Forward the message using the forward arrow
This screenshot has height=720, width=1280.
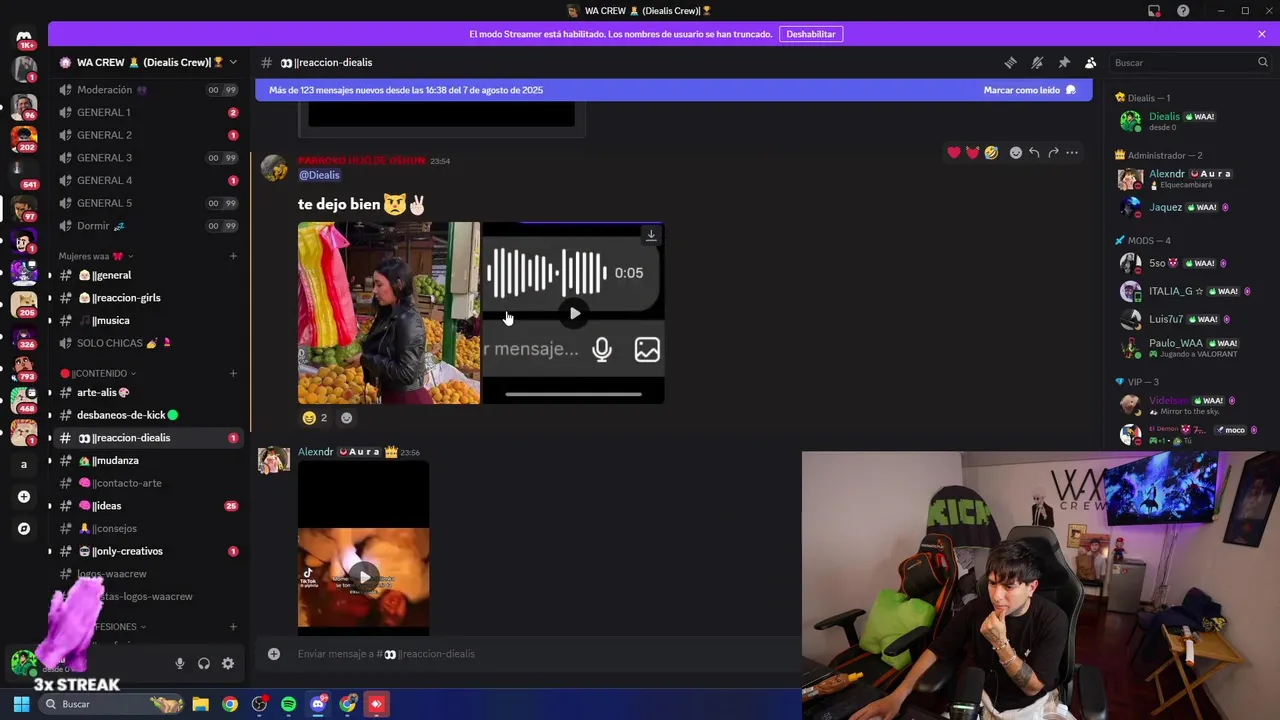click(x=1053, y=153)
